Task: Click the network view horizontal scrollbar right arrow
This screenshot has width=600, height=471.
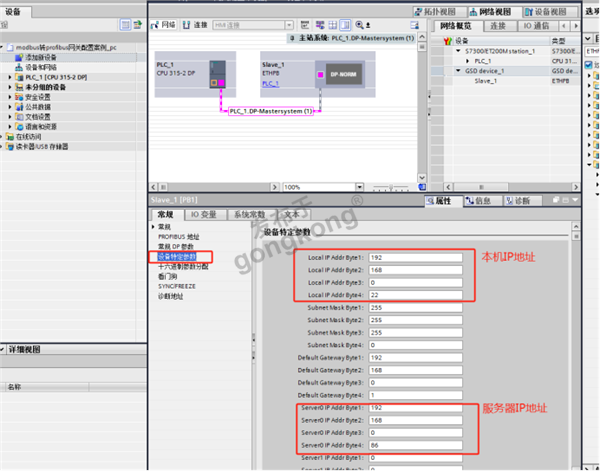Action: pyautogui.click(x=274, y=187)
